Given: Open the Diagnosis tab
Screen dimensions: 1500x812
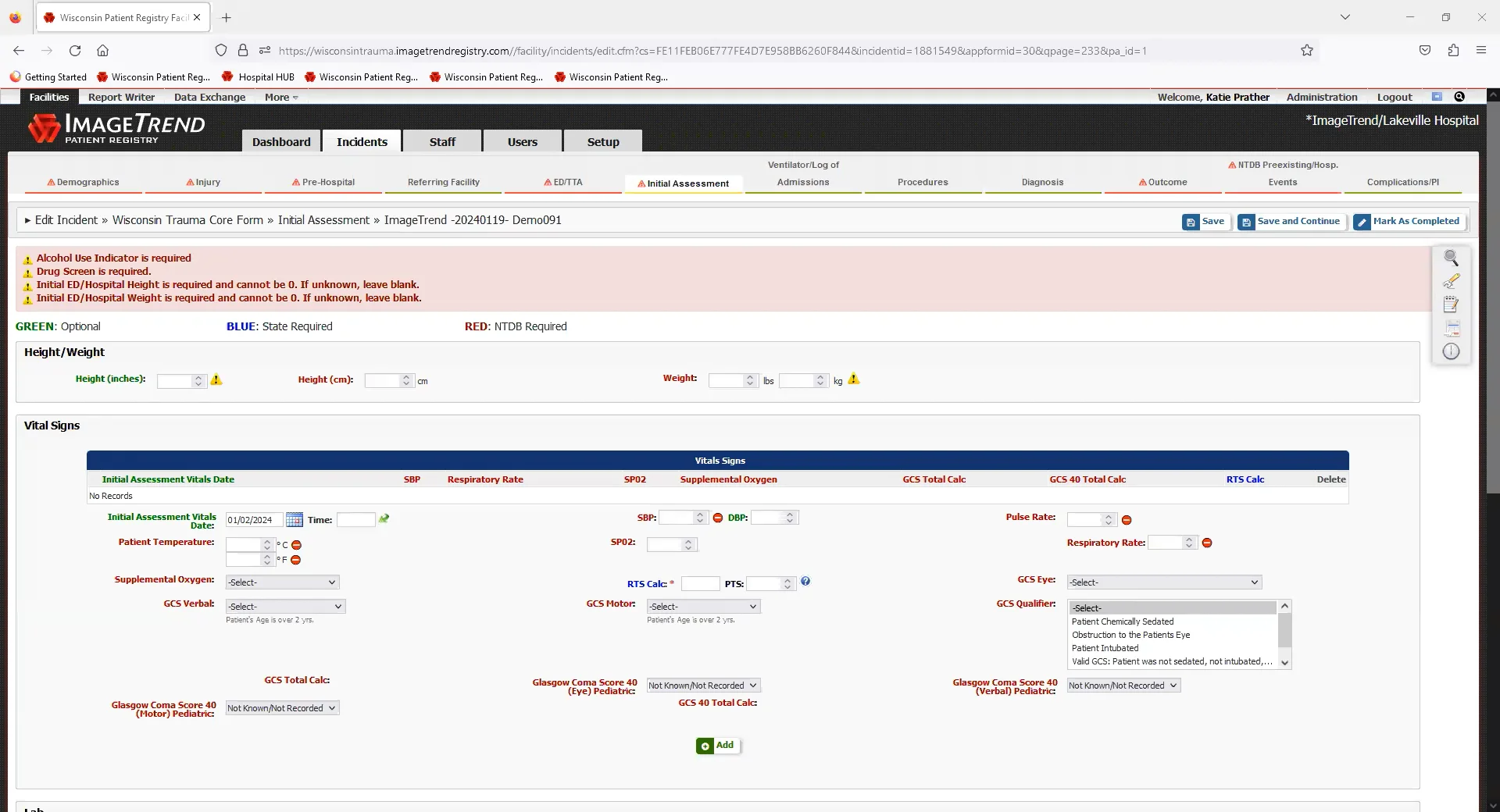Looking at the screenshot, I should click(x=1042, y=182).
